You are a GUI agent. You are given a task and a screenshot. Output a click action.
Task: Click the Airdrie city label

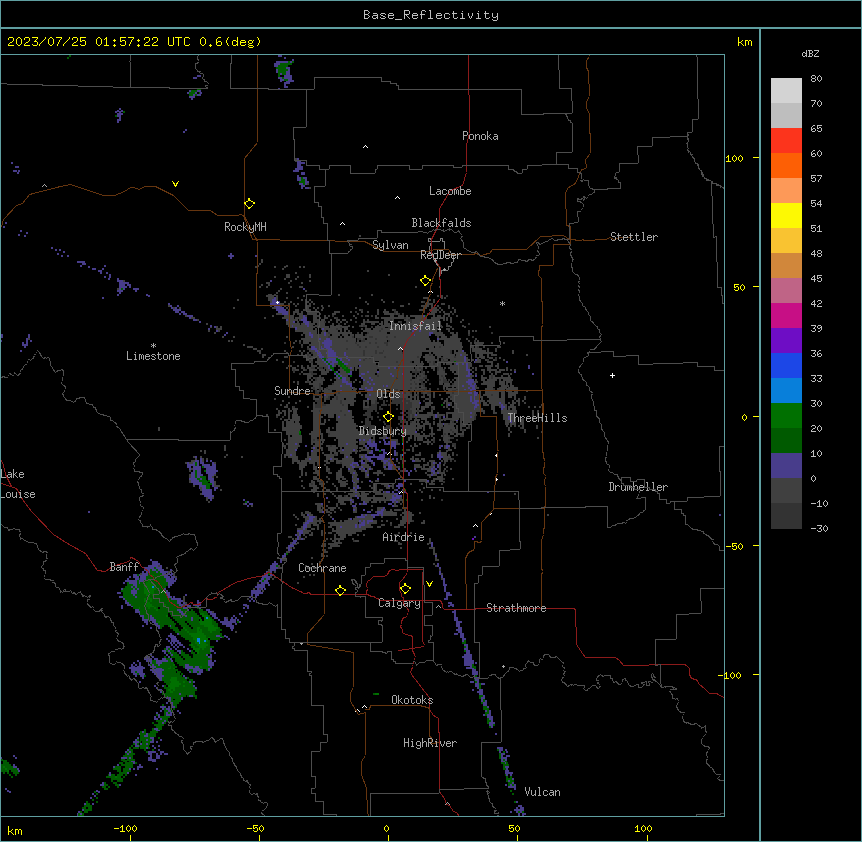pyautogui.click(x=404, y=537)
